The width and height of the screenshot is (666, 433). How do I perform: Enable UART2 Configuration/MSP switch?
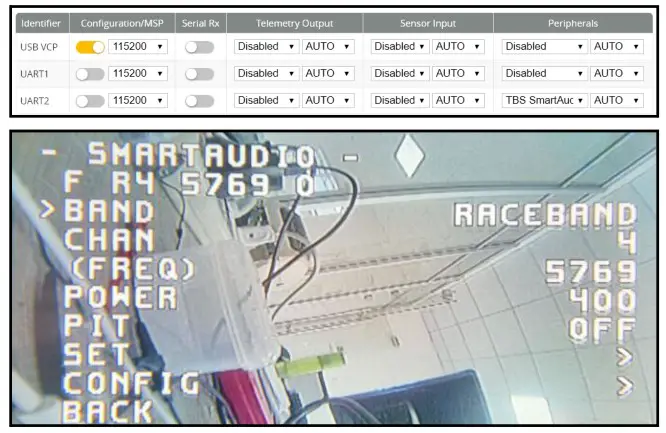(90, 101)
